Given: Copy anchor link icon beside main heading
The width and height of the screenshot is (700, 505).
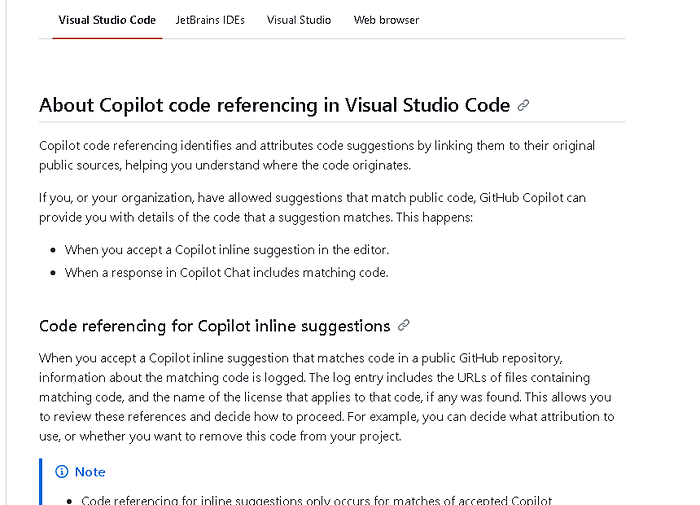Looking at the screenshot, I should click(523, 105).
